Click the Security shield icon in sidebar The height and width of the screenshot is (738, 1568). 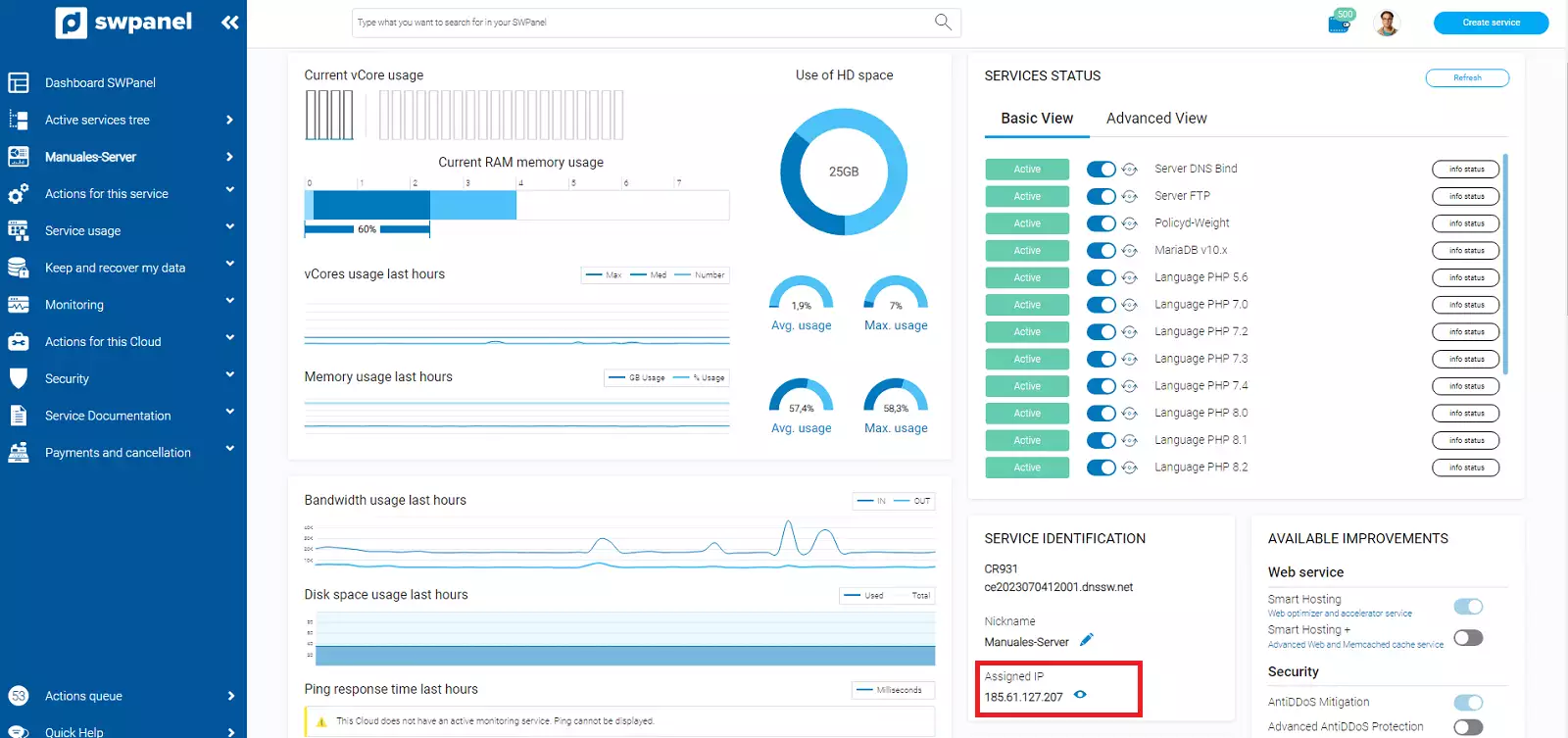click(19, 378)
